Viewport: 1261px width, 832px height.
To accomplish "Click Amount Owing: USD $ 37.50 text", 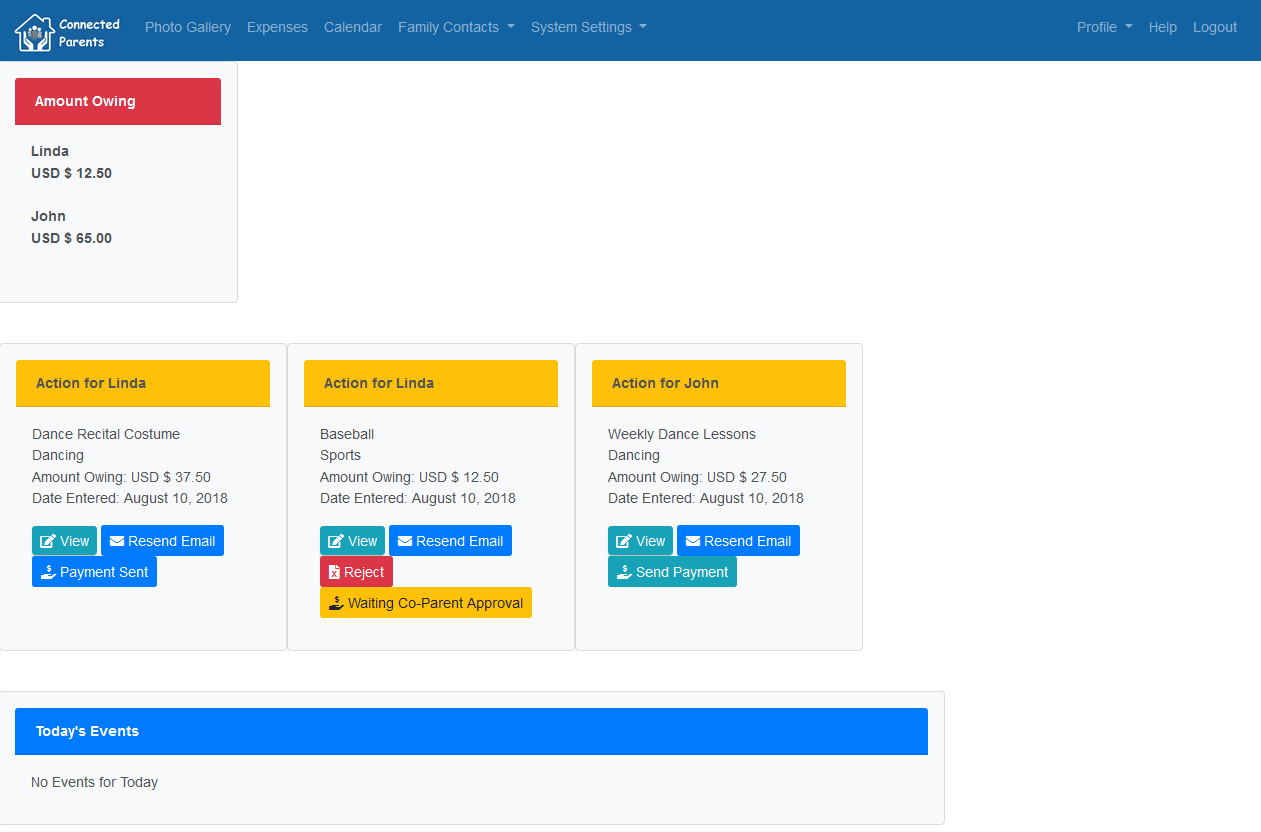I will point(121,477).
